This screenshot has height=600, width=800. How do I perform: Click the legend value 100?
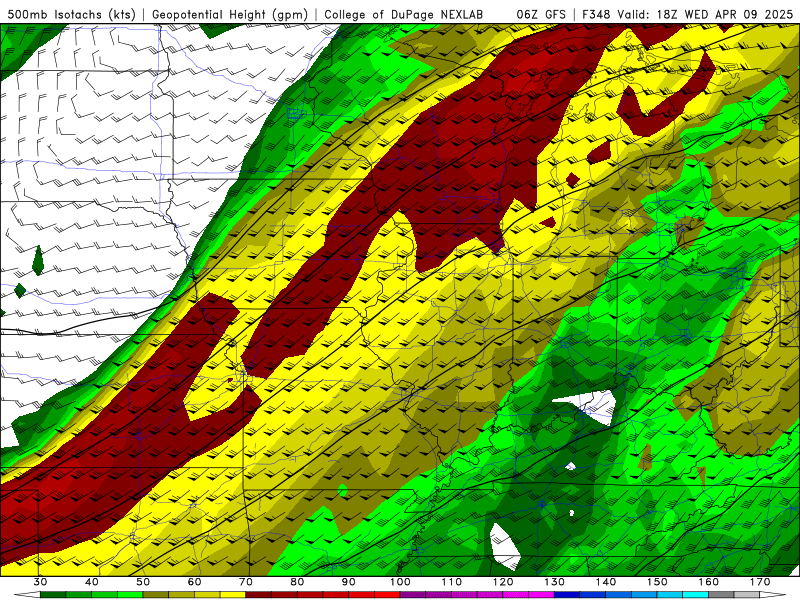tap(400, 582)
